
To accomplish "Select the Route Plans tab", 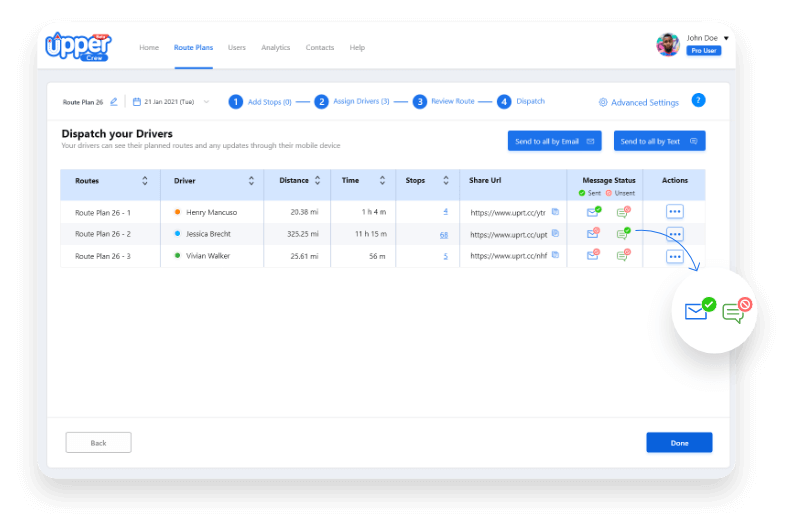I will [x=193, y=47].
